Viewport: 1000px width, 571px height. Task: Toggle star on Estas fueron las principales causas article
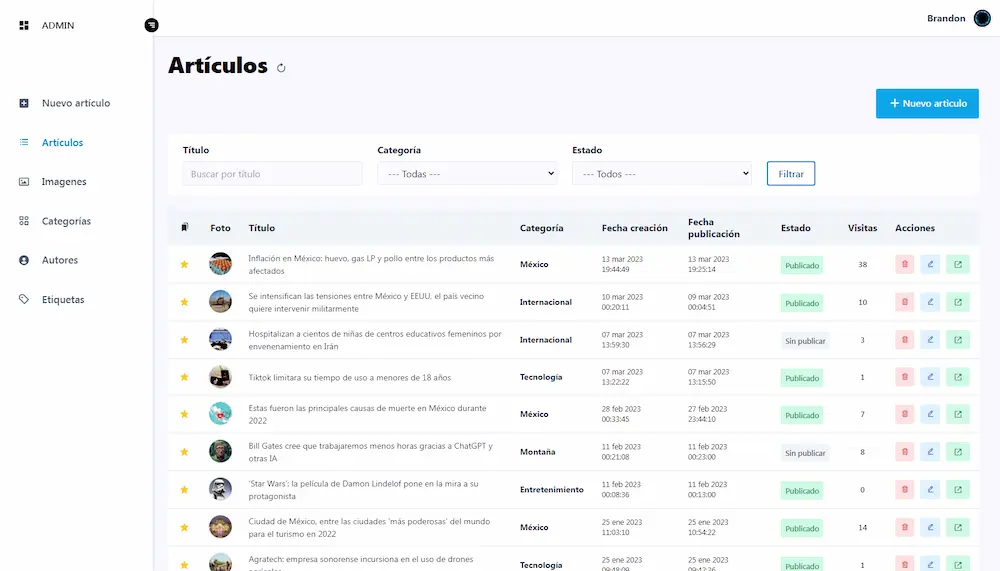[184, 415]
